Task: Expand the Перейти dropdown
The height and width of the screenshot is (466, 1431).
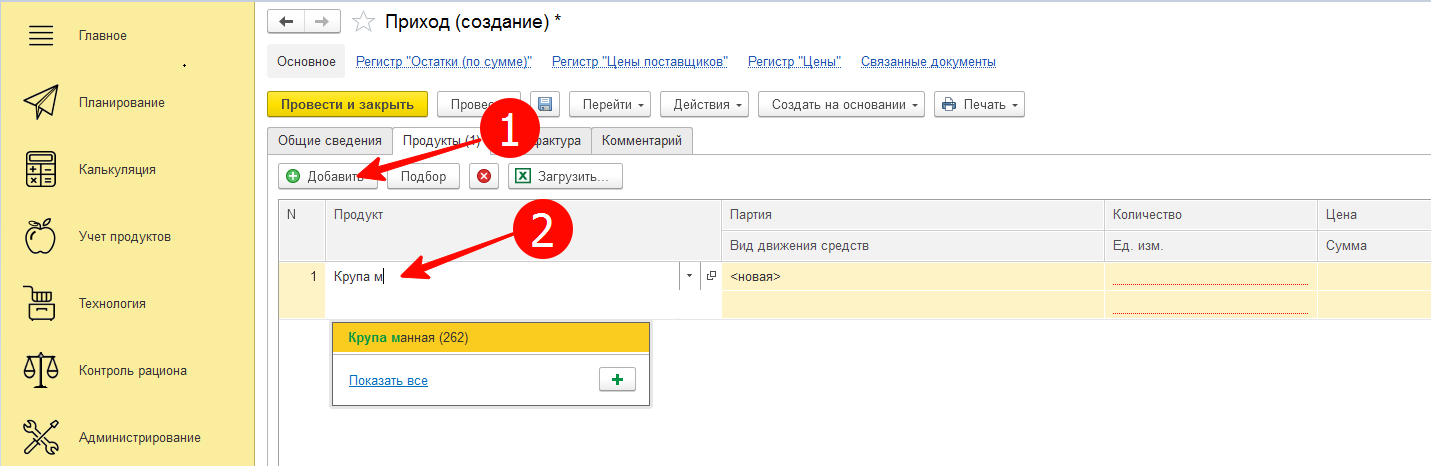Action: click(x=610, y=105)
